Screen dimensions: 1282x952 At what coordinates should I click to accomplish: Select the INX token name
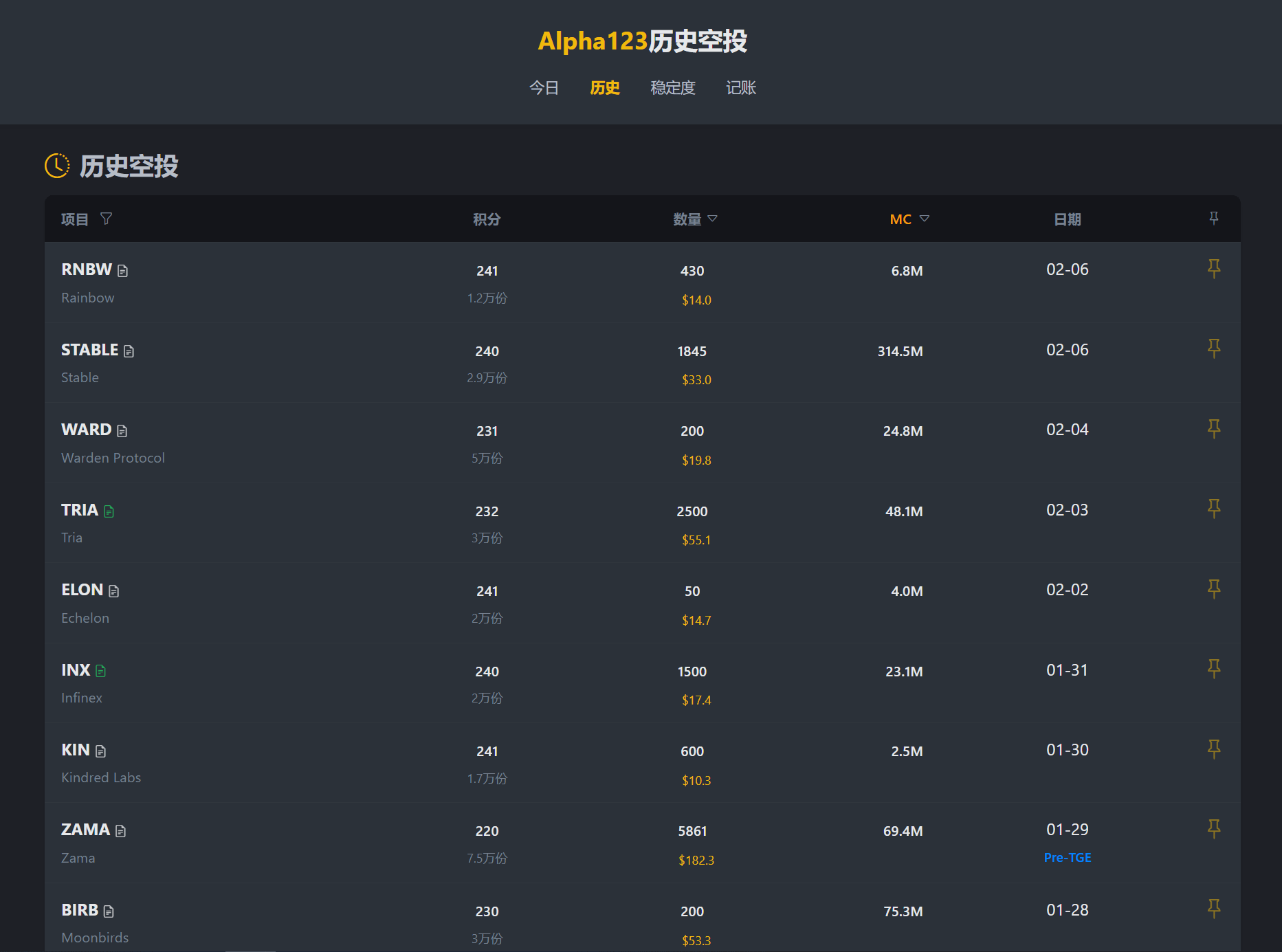pyautogui.click(x=76, y=670)
